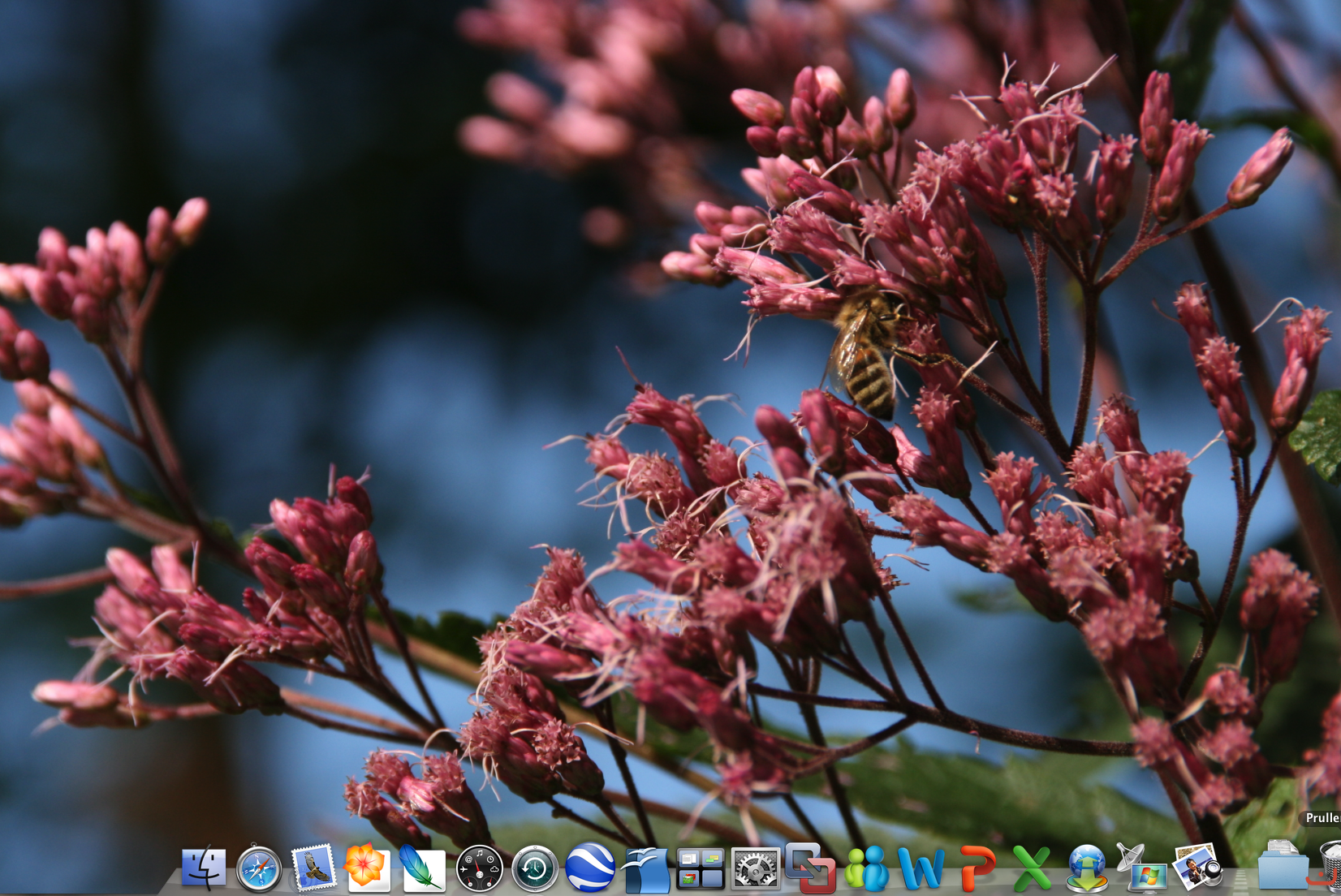The width and height of the screenshot is (1341, 896).
Task: Open OpenOffice seagull icon
Action: [x=646, y=869]
